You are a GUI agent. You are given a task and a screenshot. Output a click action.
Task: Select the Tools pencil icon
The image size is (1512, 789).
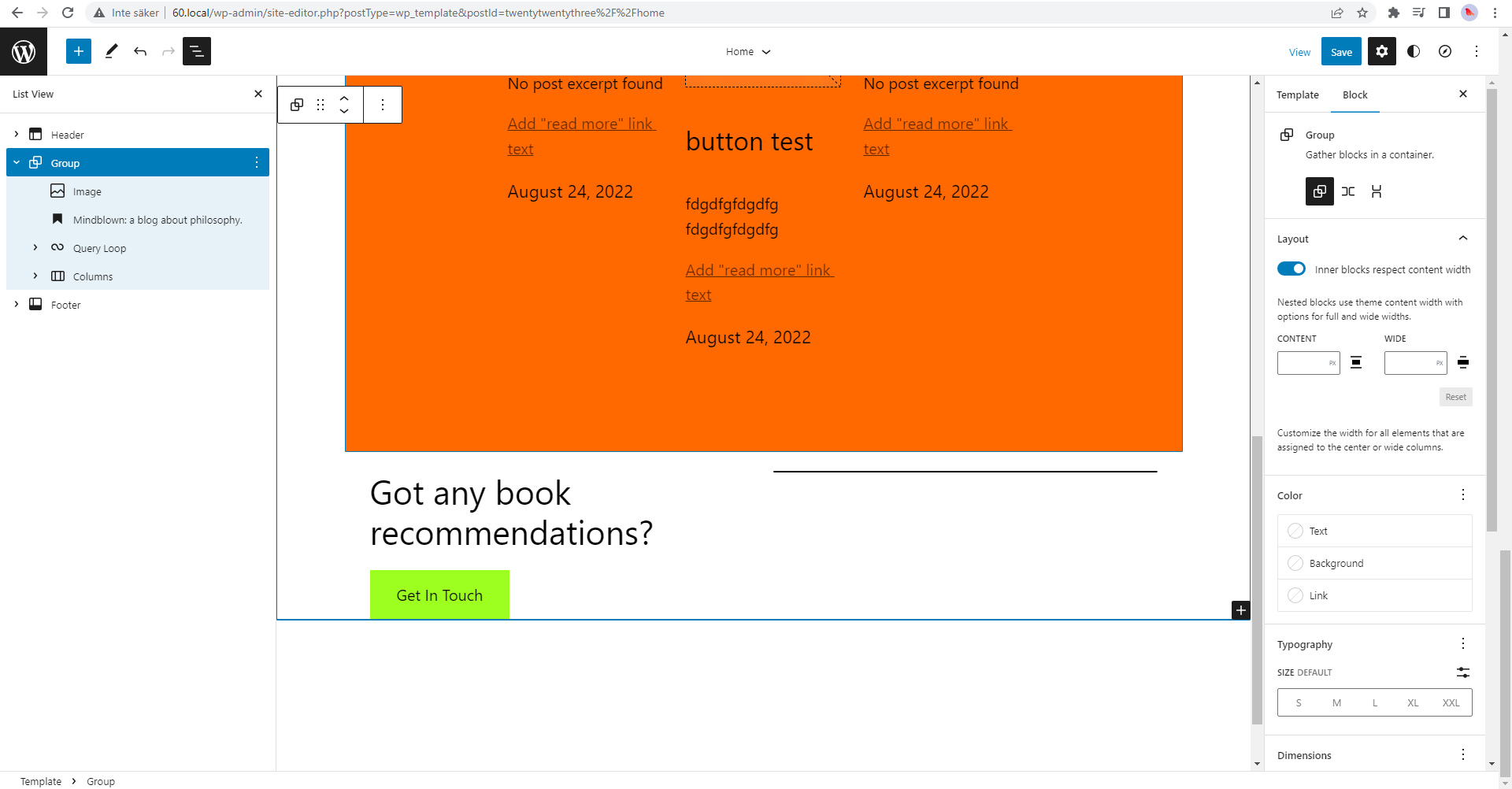point(111,51)
